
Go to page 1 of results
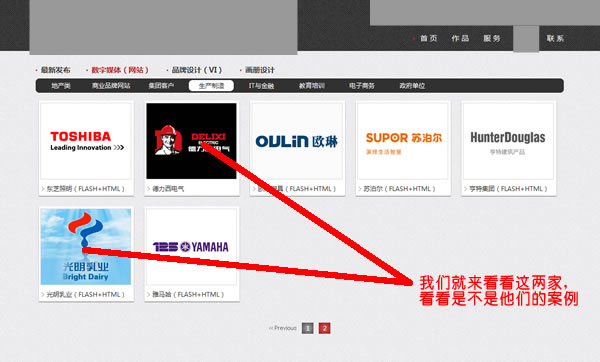click(x=307, y=328)
